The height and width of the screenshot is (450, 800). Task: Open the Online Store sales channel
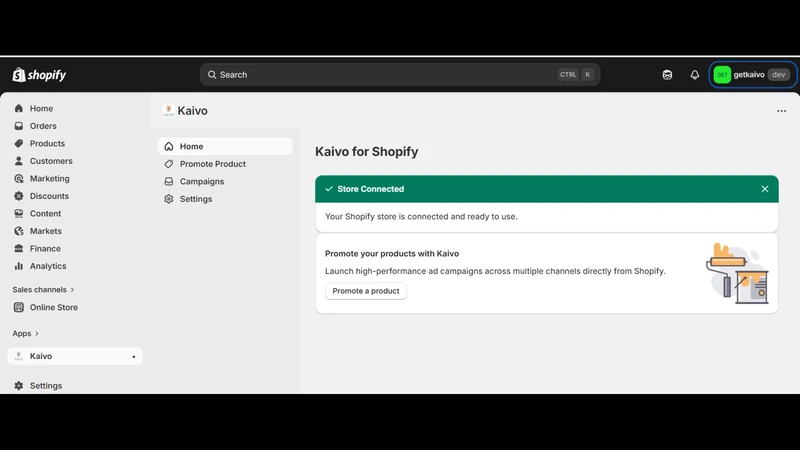54,307
